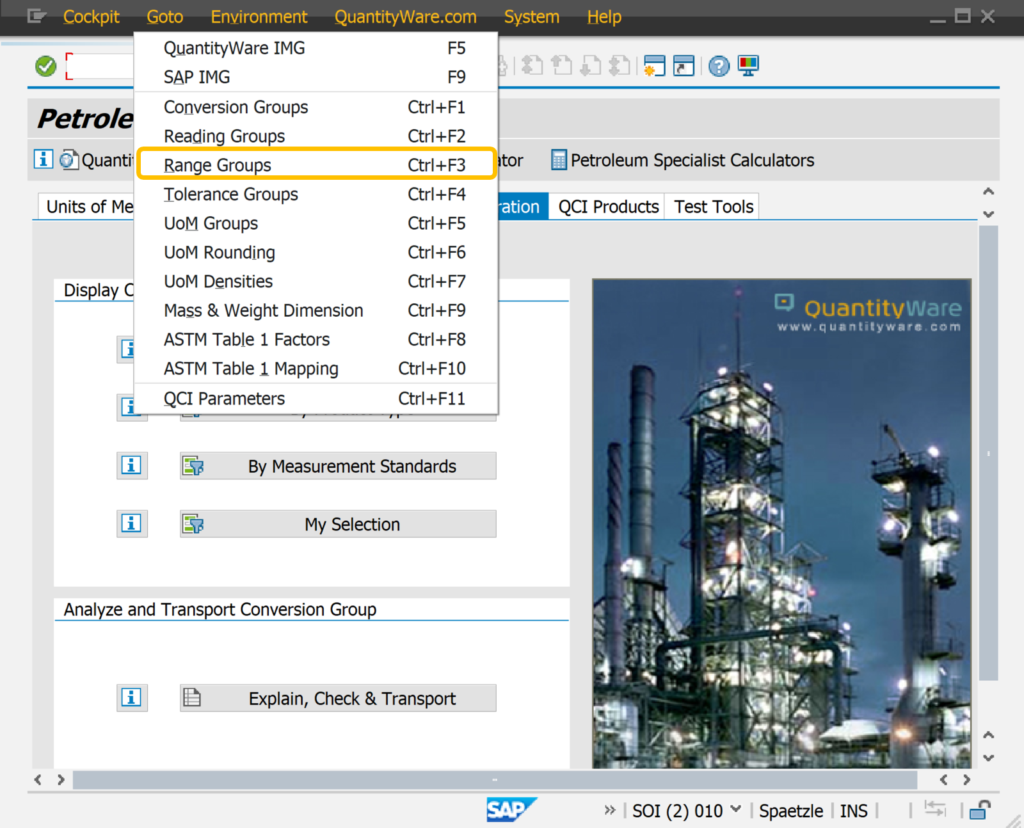Choose UoM Densities menu entry

coord(315,281)
